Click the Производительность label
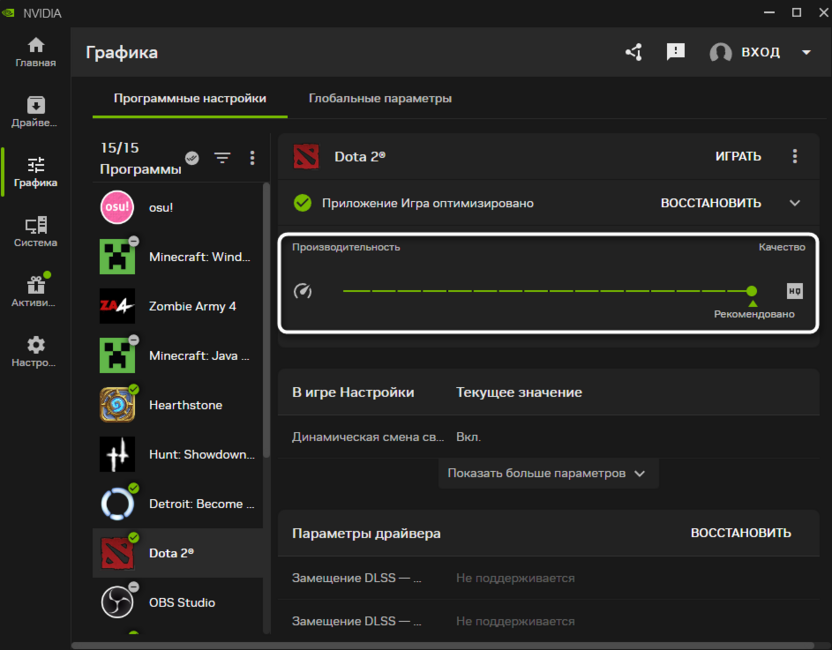Screen dimensions: 832x650 pyautogui.click(x=346, y=247)
